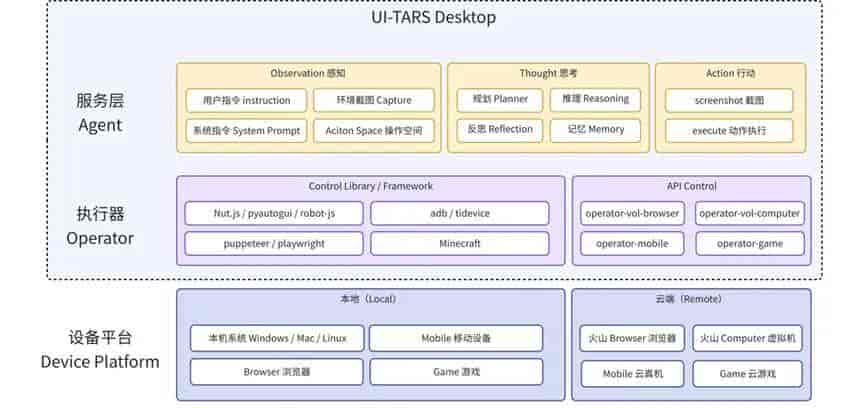Screen dimensions: 863x408
Task: Click the "Control Library / Framework" heading
Action: click(x=370, y=186)
